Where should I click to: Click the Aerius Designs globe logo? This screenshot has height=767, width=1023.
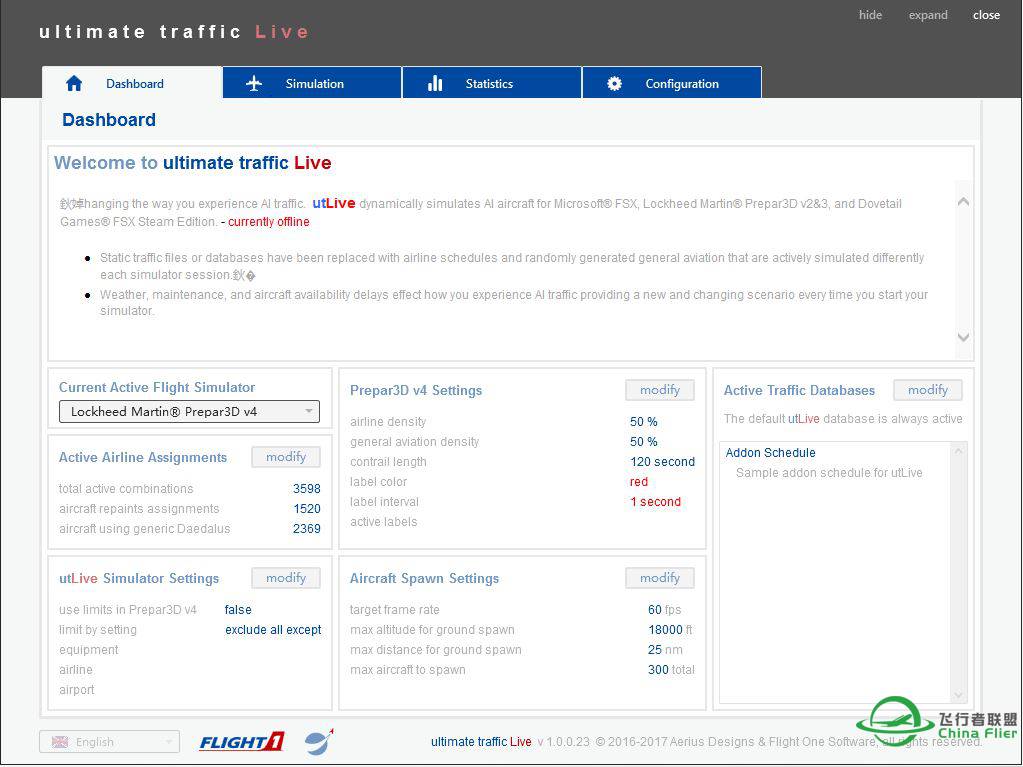click(319, 742)
